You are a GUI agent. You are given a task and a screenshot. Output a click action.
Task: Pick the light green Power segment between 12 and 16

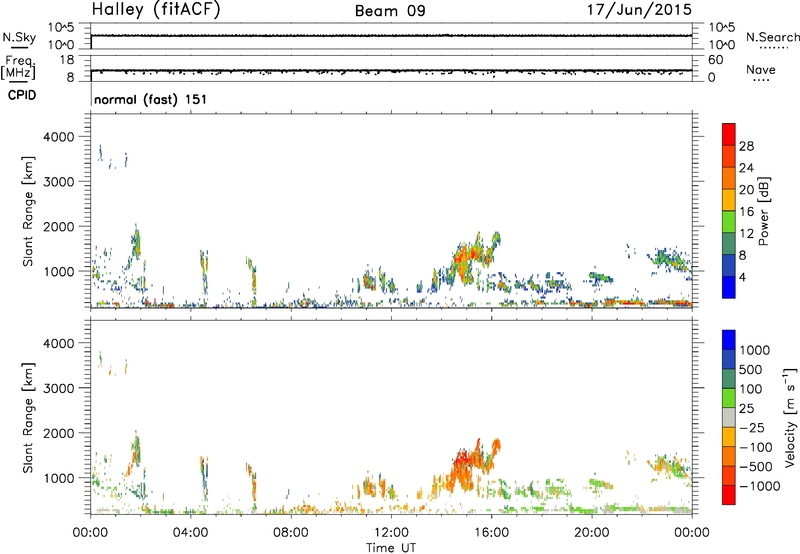(729, 221)
